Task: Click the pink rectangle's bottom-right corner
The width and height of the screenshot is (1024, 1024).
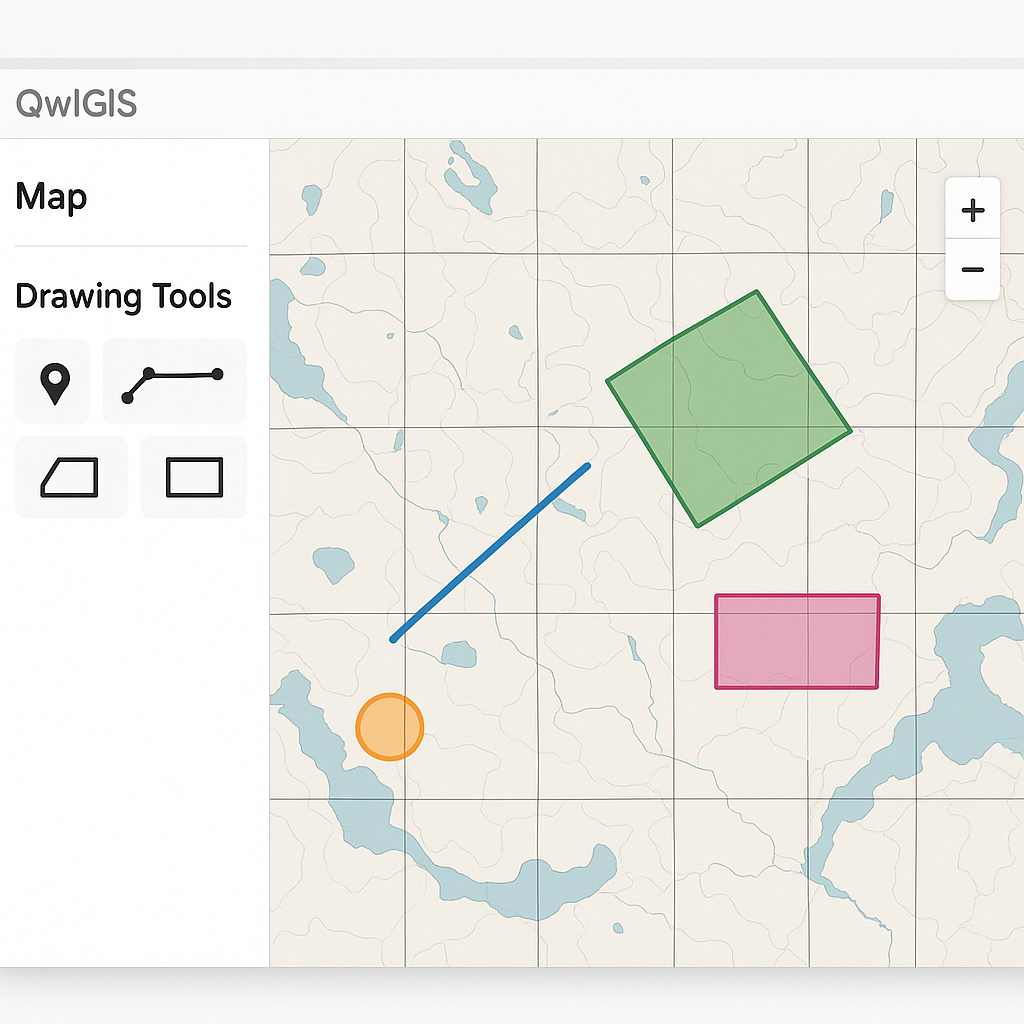Action: pyautogui.click(x=877, y=687)
